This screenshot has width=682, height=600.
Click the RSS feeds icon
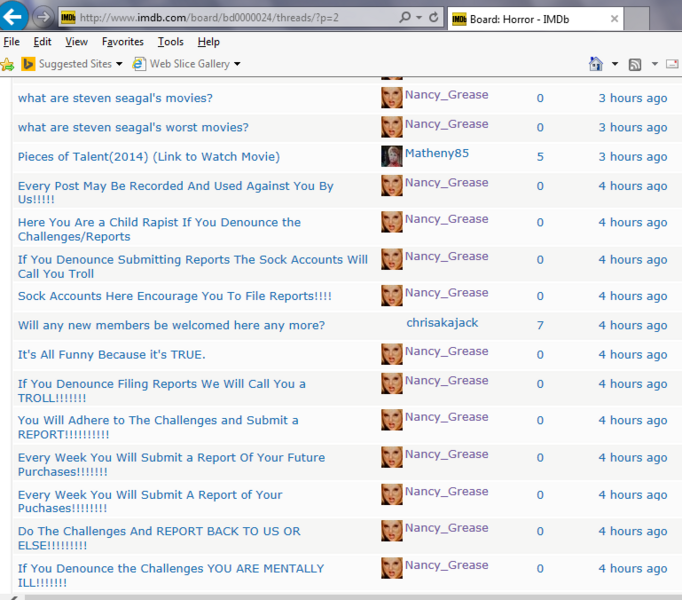tap(635, 64)
